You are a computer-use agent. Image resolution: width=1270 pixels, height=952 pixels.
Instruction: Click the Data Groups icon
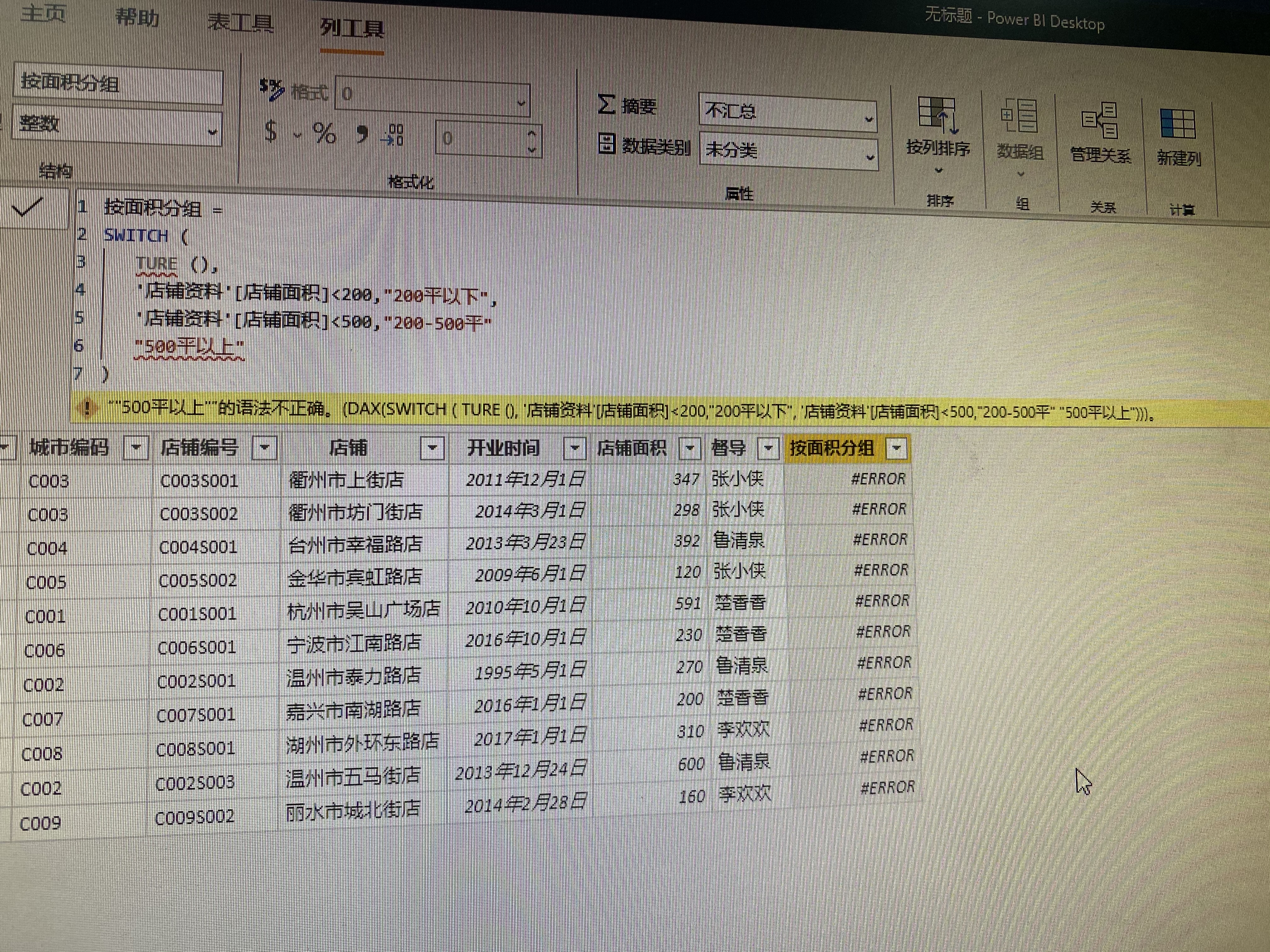(x=1019, y=116)
